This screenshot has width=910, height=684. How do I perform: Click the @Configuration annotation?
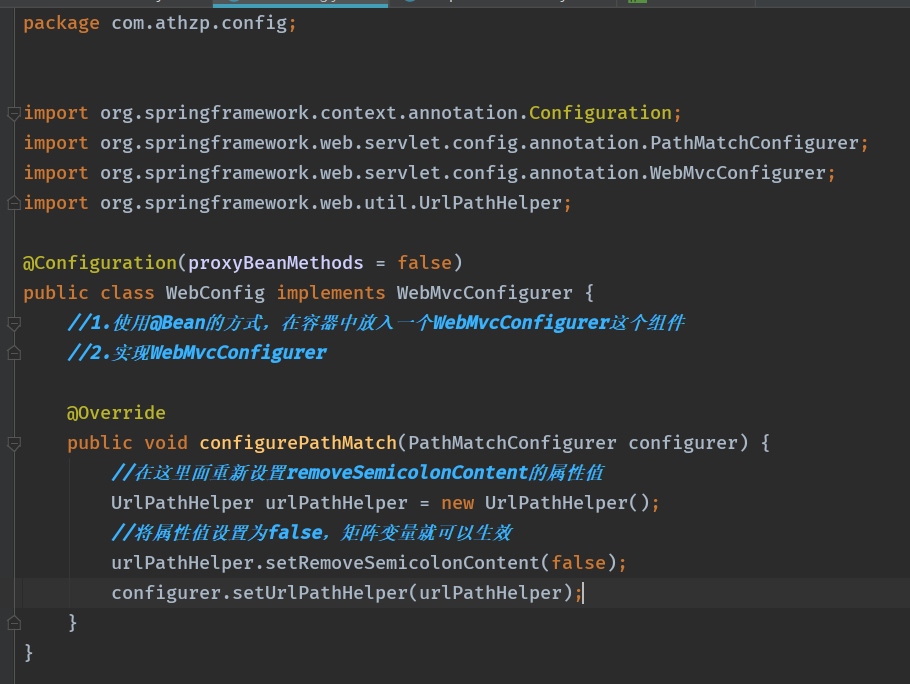pos(99,263)
